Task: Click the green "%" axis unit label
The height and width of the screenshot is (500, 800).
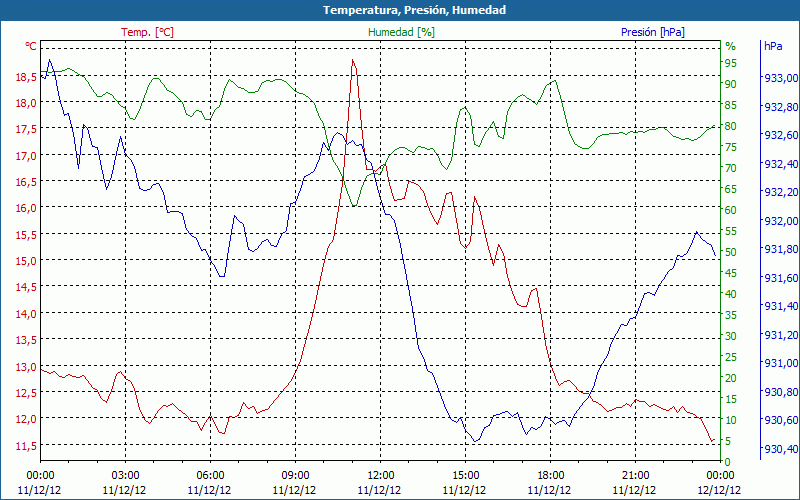Action: [x=731, y=46]
